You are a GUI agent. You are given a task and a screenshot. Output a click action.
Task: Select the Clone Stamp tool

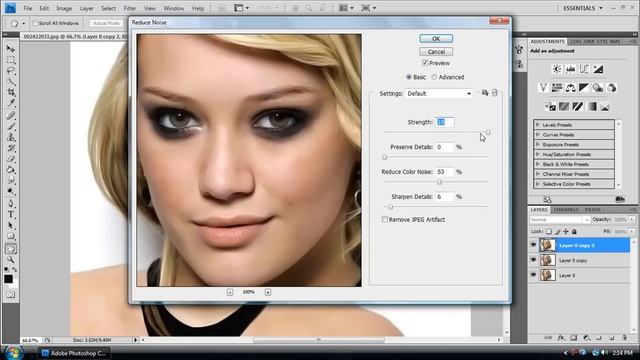coord(11,137)
